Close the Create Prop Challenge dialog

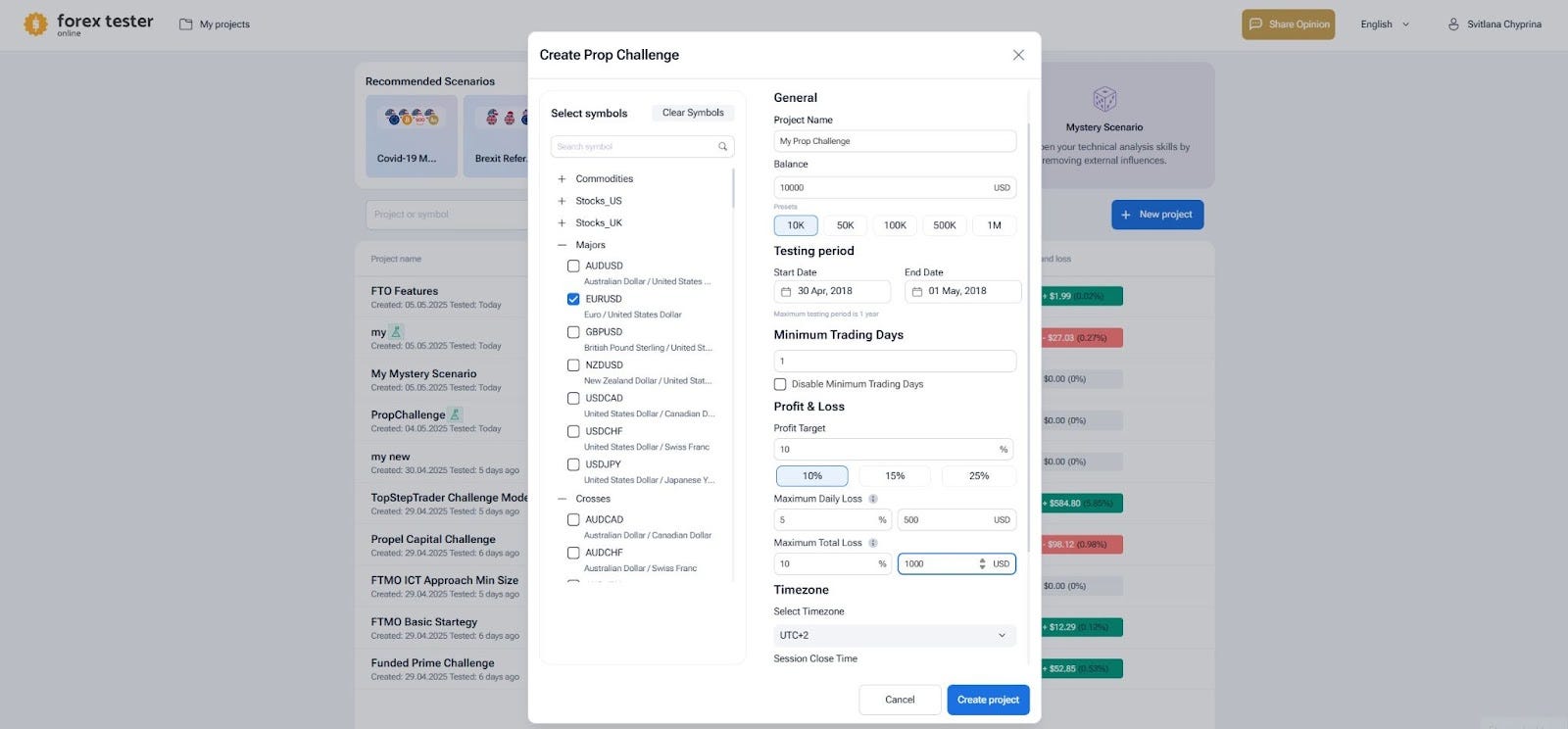1018,55
